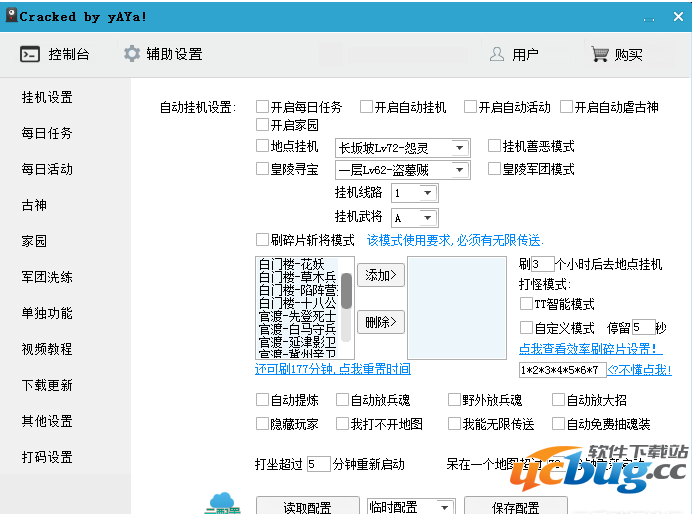The image size is (694, 514).
Task: Select 每日活动 in the left sidebar
Action: [47, 169]
